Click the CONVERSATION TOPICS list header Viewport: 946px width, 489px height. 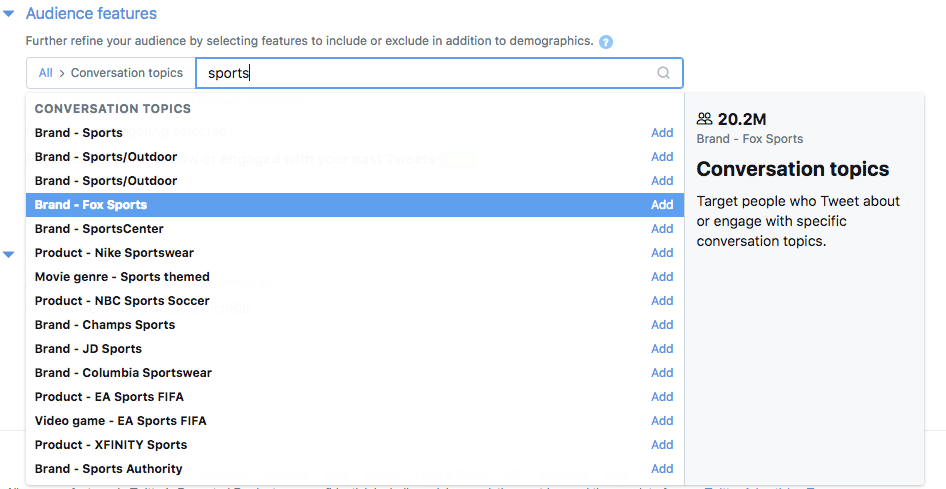[x=113, y=109]
